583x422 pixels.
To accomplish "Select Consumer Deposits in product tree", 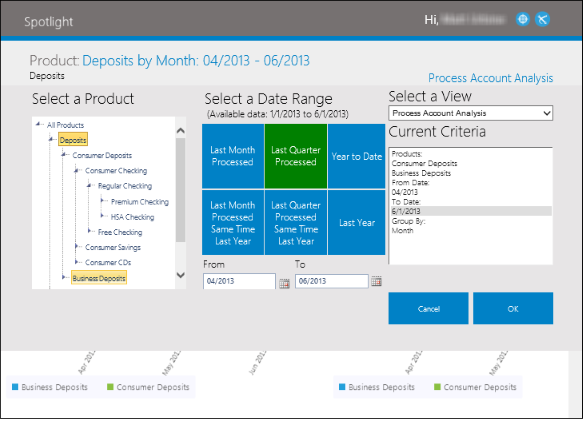I will tap(102, 155).
